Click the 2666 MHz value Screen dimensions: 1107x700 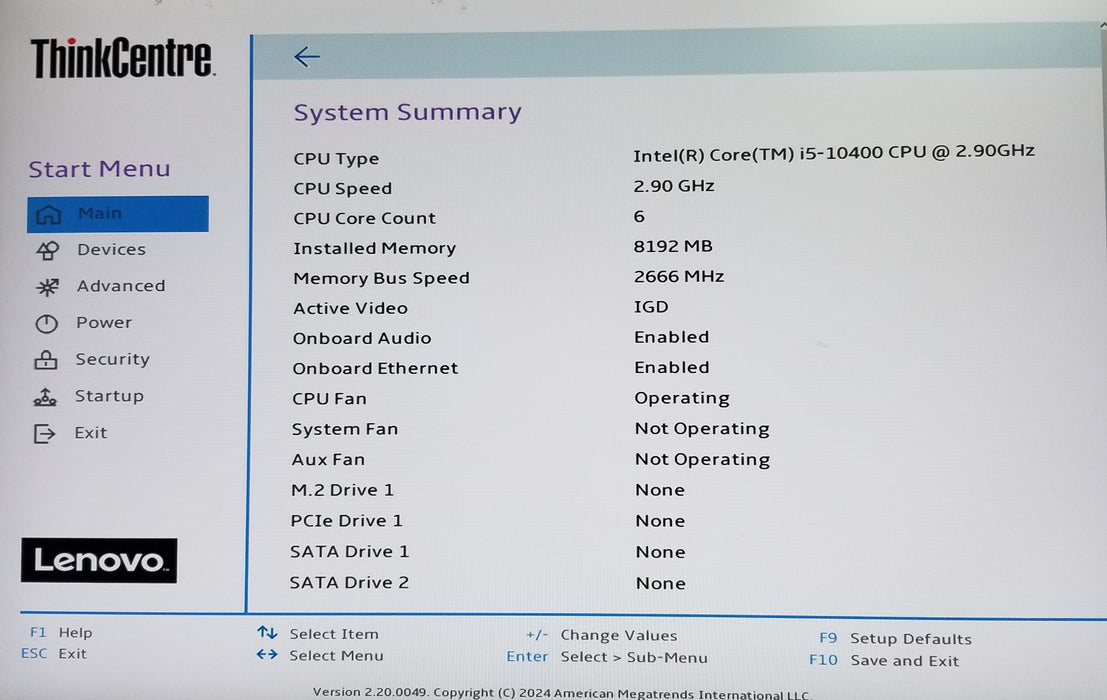point(679,277)
